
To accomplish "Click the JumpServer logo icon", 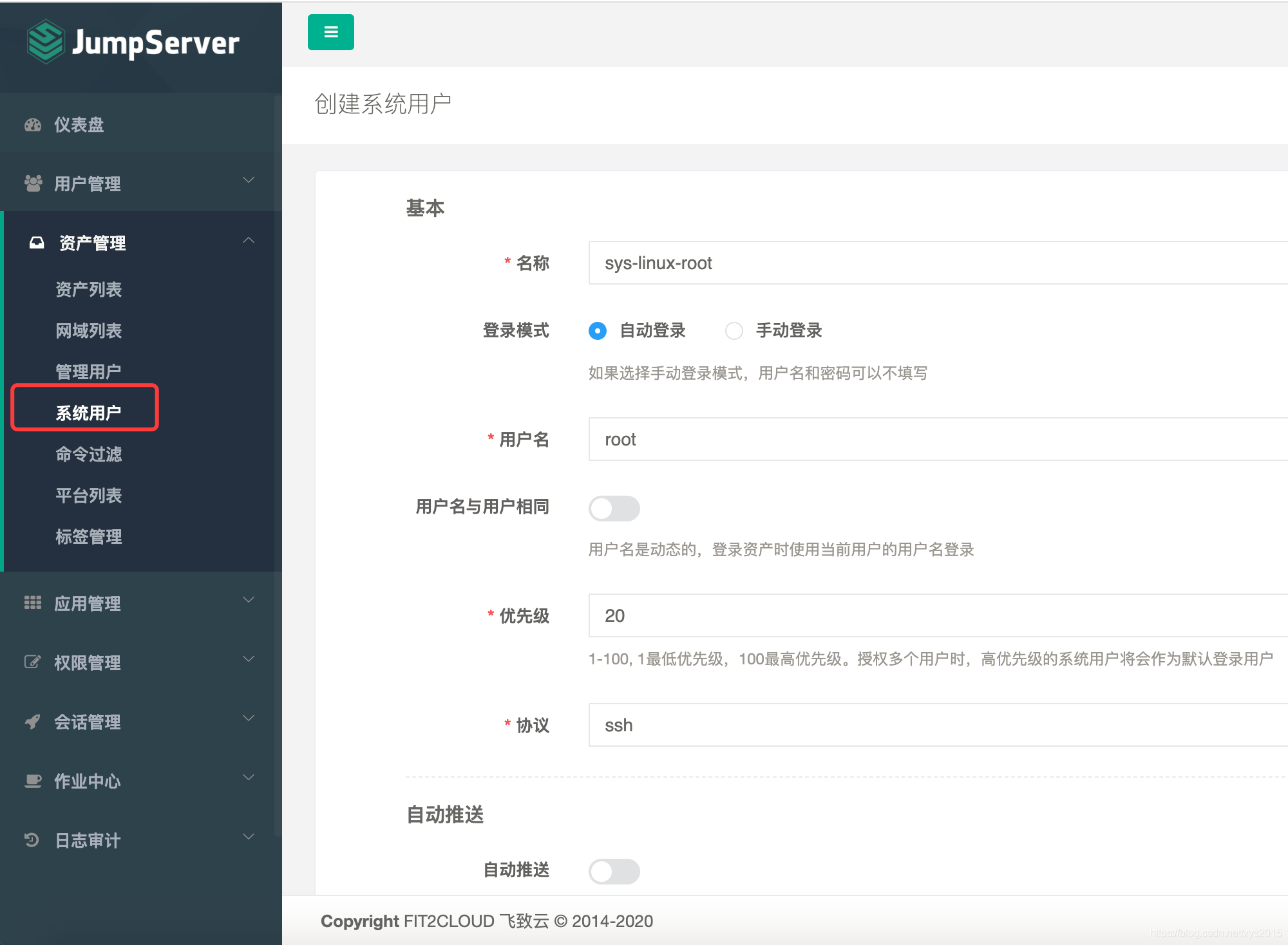I will click(x=45, y=42).
